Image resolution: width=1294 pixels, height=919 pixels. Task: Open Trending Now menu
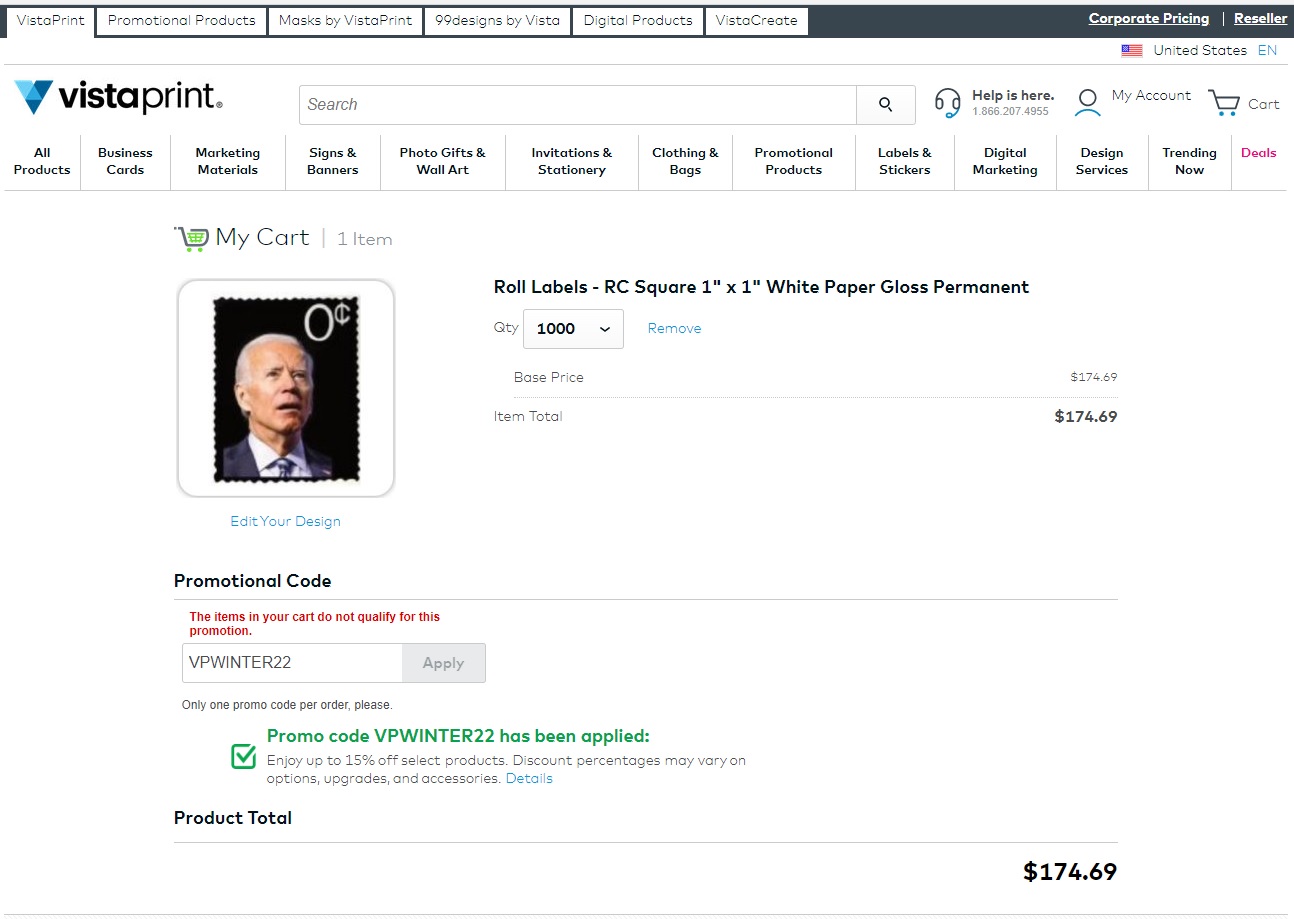pos(1189,161)
